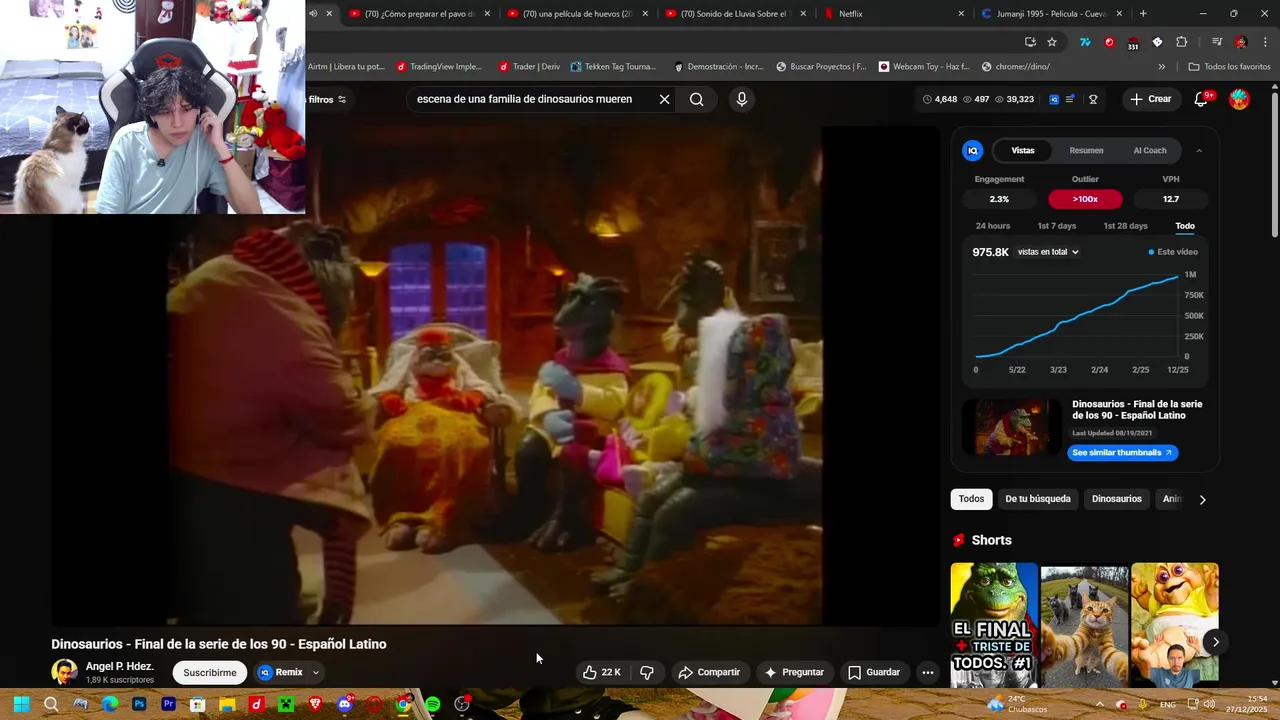Screen dimensions: 1280x720
Task: Open media controls icon in Chrome toolbar
Action: click(1216, 42)
